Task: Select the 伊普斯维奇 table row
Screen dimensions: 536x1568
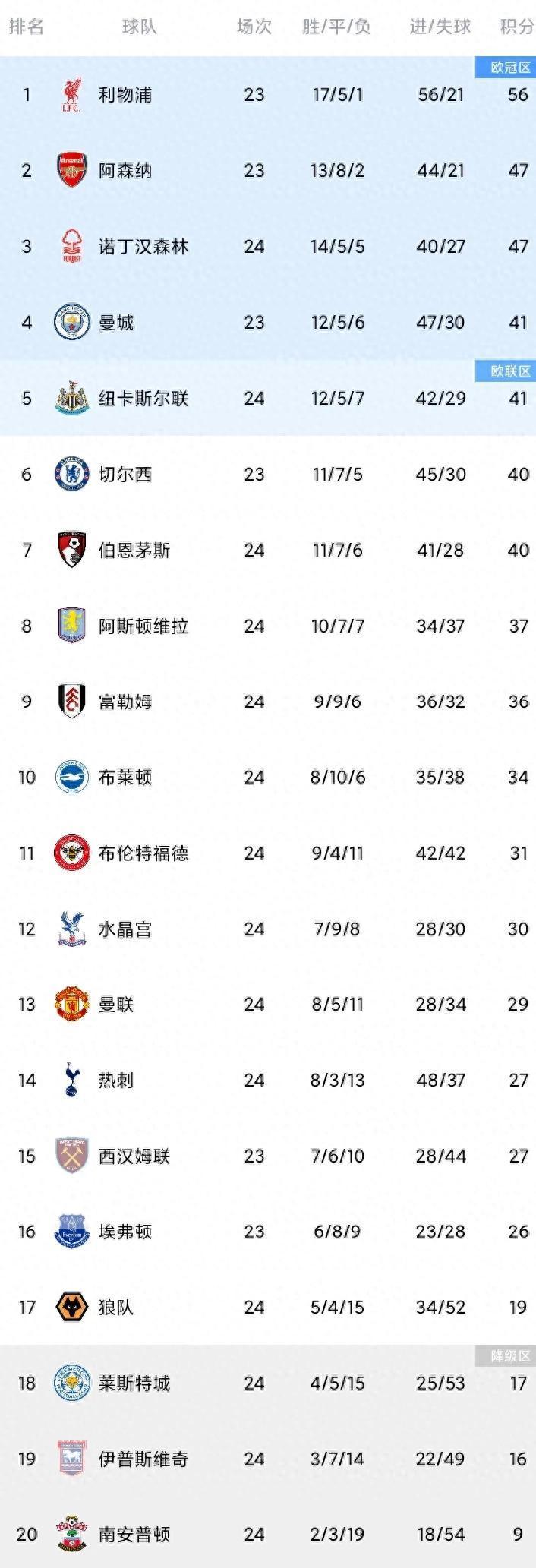Action: click(x=268, y=1459)
